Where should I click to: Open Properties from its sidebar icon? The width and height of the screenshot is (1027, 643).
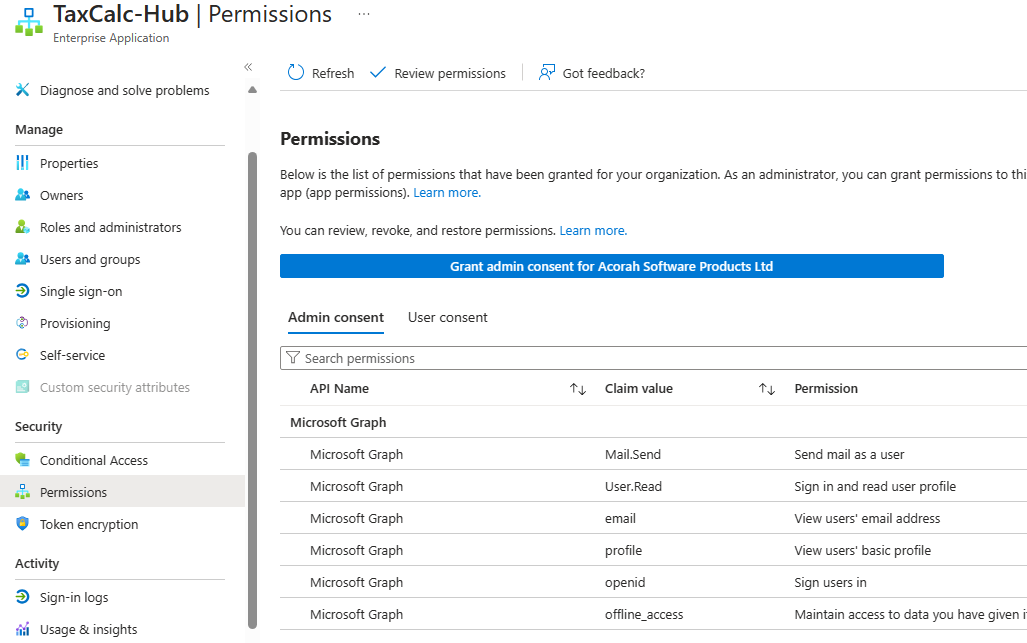click(x=22, y=163)
